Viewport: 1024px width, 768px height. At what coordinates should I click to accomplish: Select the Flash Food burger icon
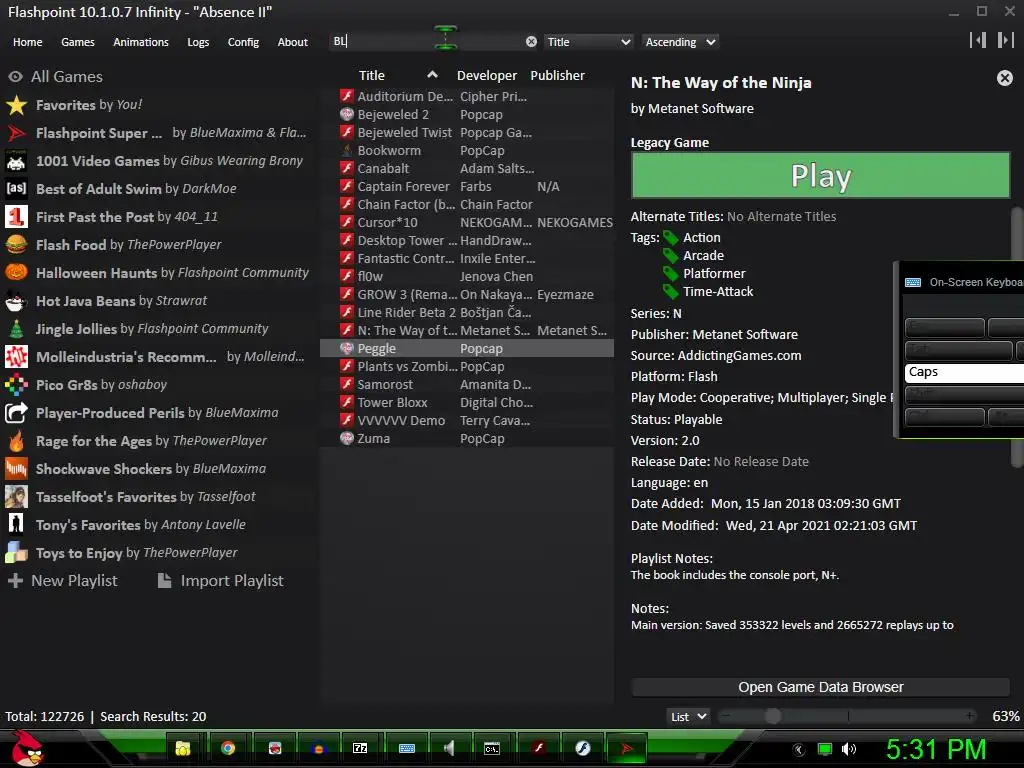coord(16,245)
